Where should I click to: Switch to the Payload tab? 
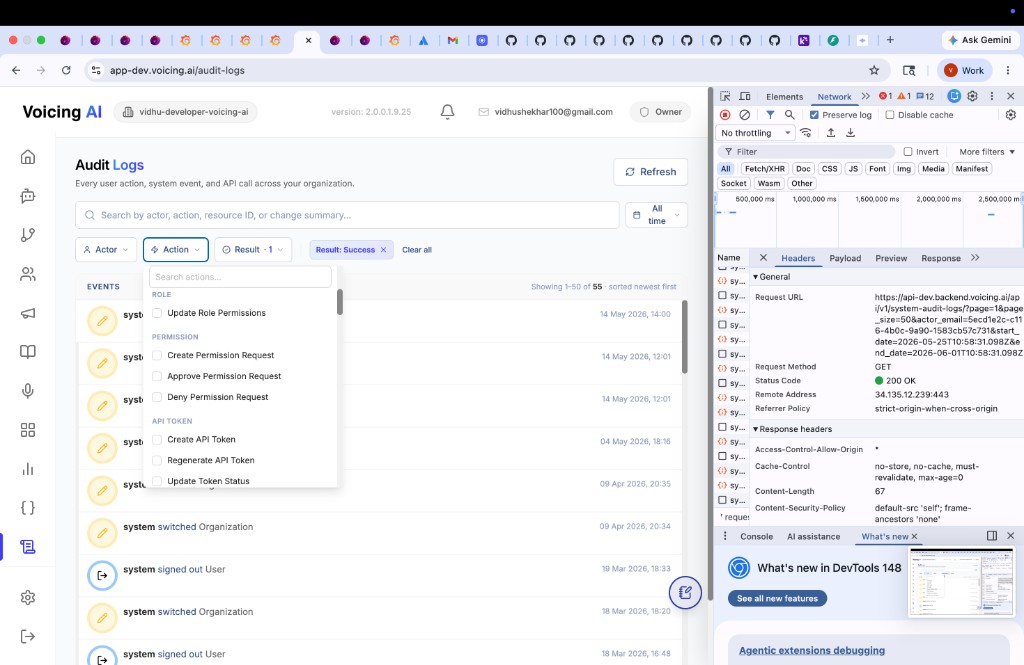845,258
